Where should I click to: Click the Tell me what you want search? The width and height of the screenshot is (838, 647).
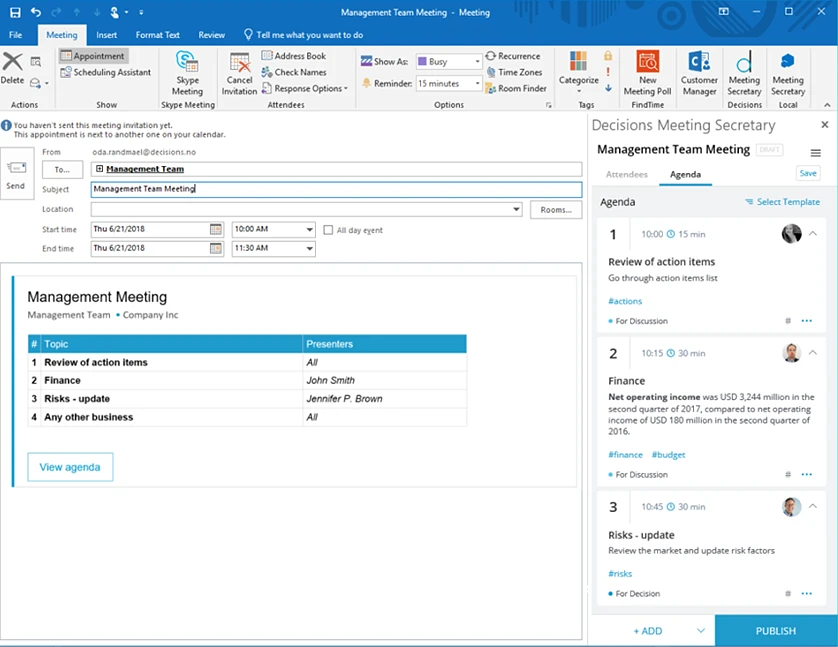(x=304, y=35)
